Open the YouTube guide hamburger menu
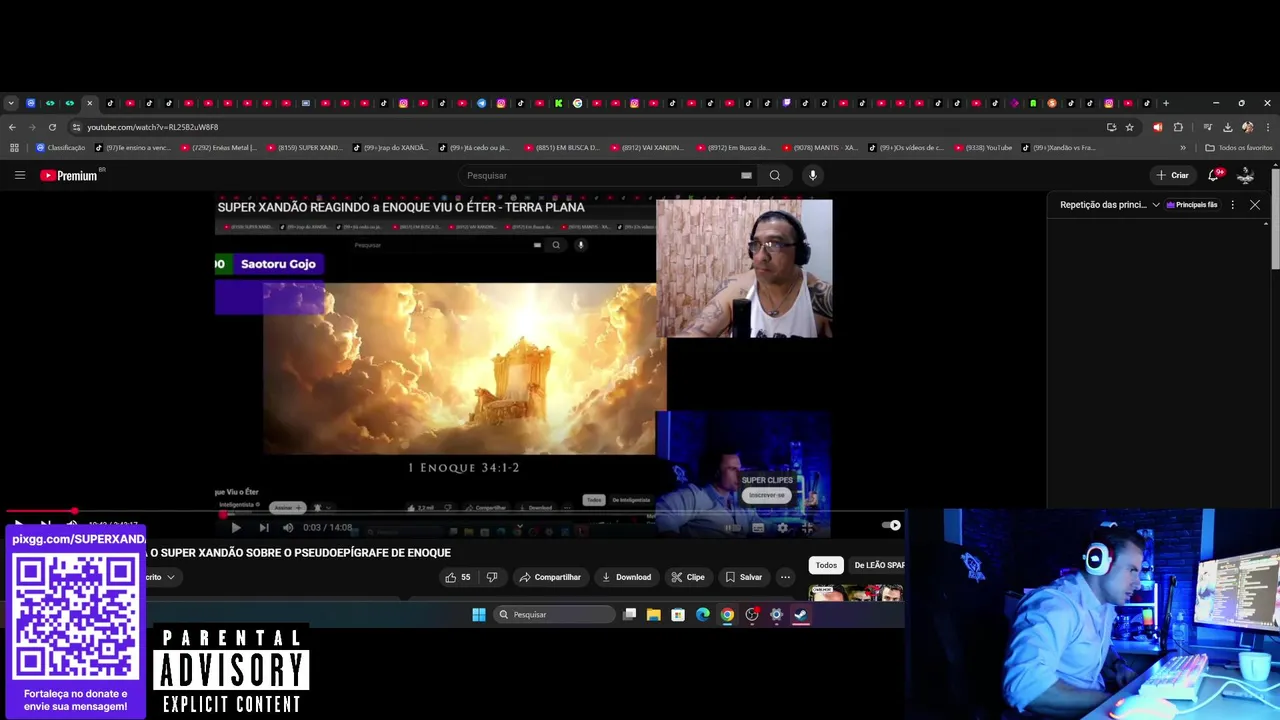 (x=19, y=175)
